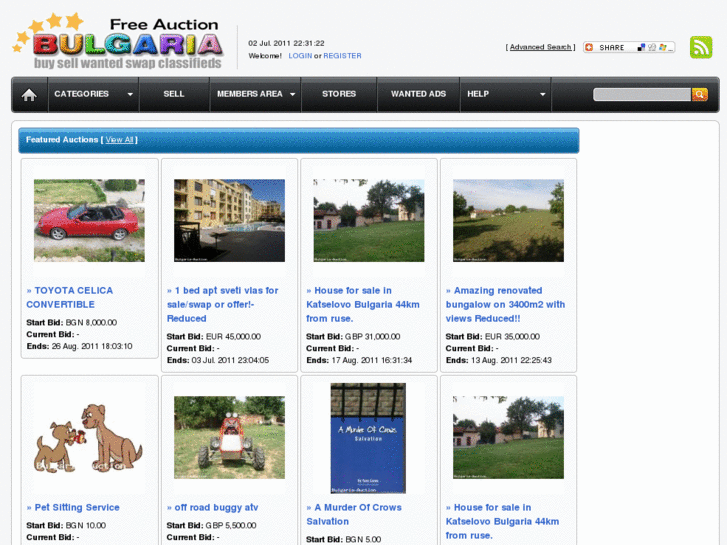Viewport: 727px width, 545px height.
Task: Click the REGISTER link
Action: [342, 56]
